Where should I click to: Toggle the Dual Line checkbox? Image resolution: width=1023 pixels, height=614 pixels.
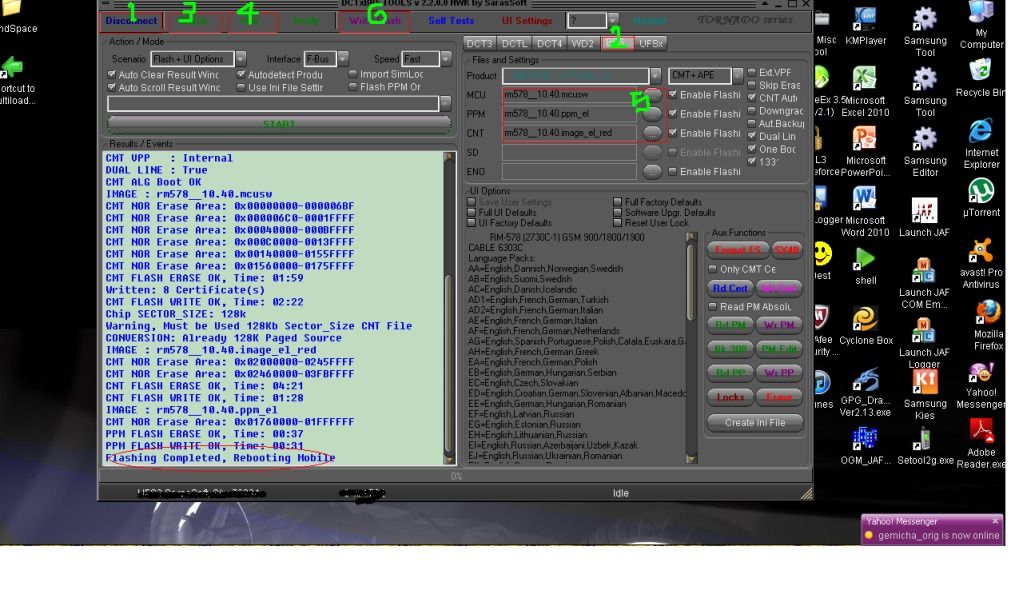[752, 136]
